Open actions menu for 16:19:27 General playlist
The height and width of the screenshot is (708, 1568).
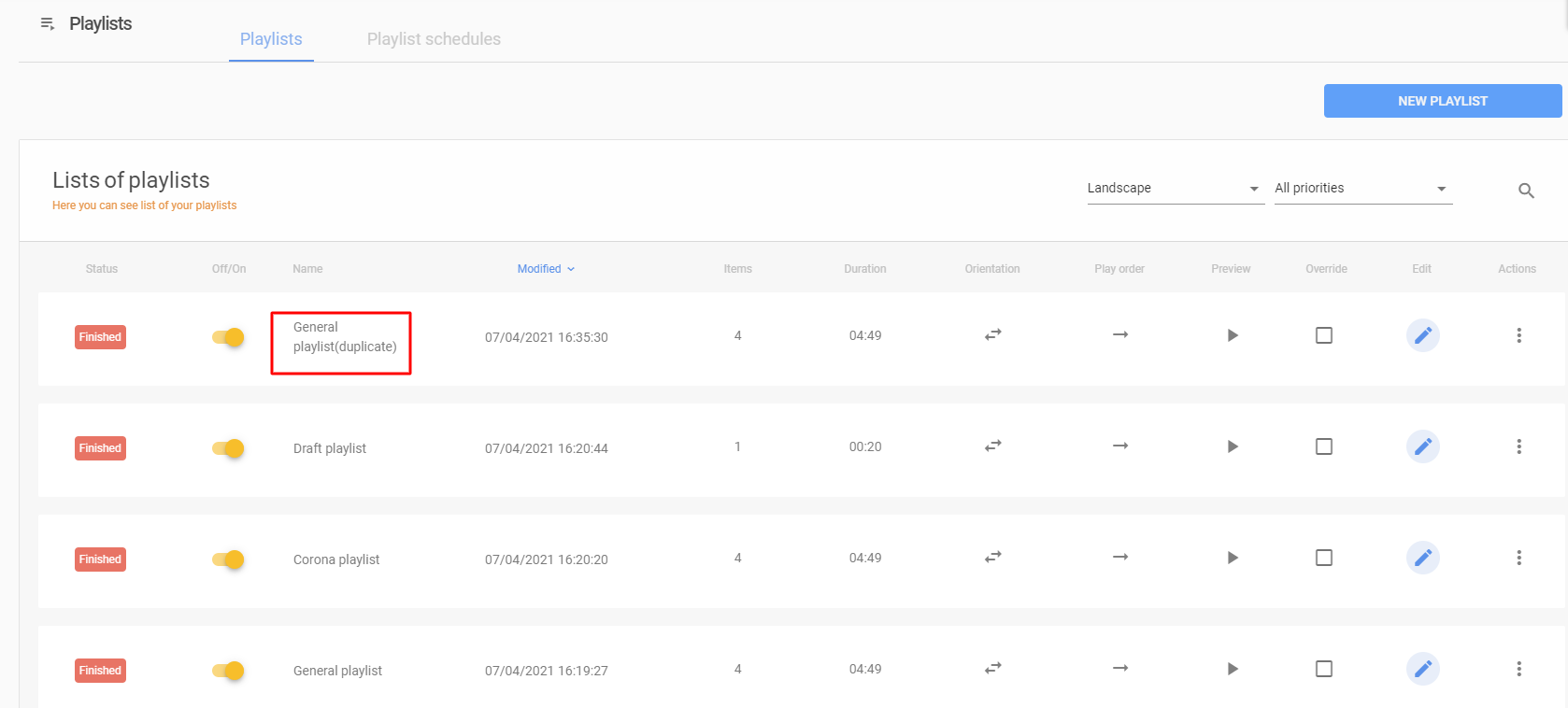click(x=1518, y=669)
